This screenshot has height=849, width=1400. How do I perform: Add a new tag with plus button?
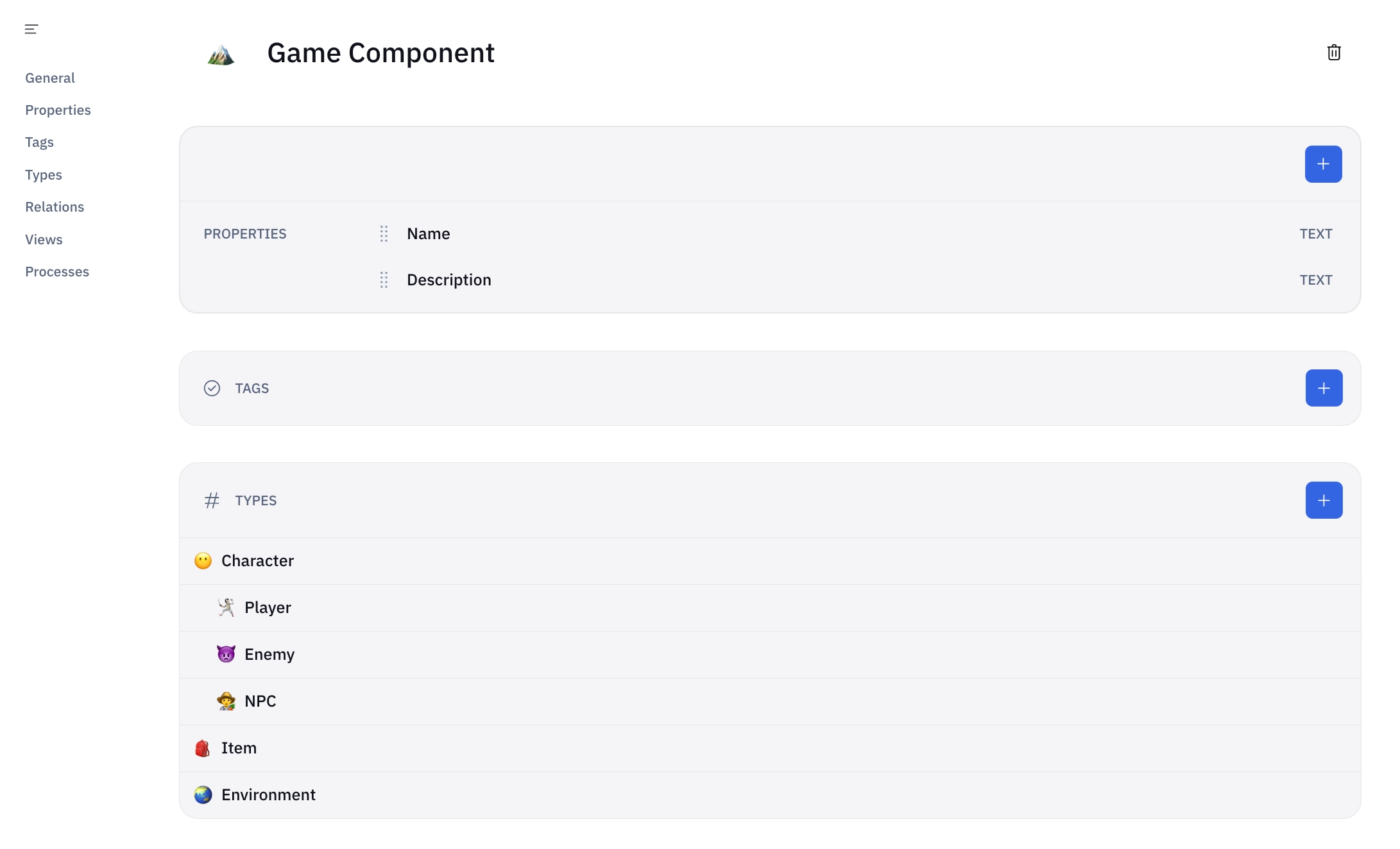point(1324,388)
